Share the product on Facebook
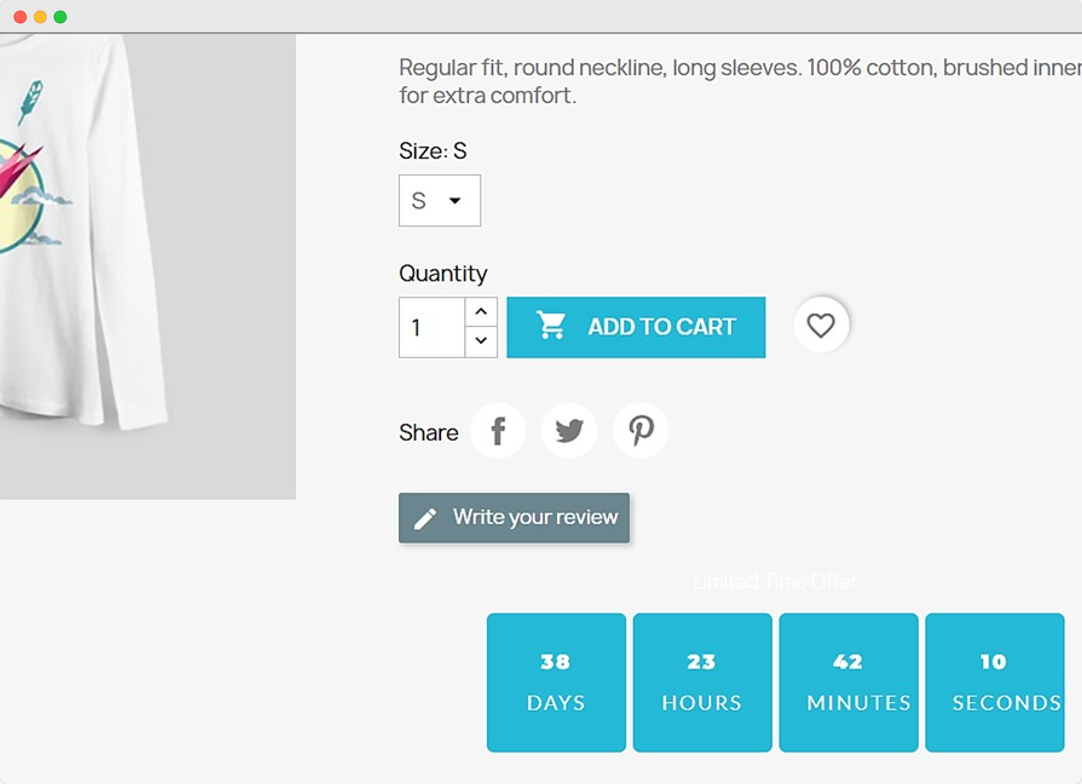This screenshot has width=1082, height=784. click(x=498, y=431)
